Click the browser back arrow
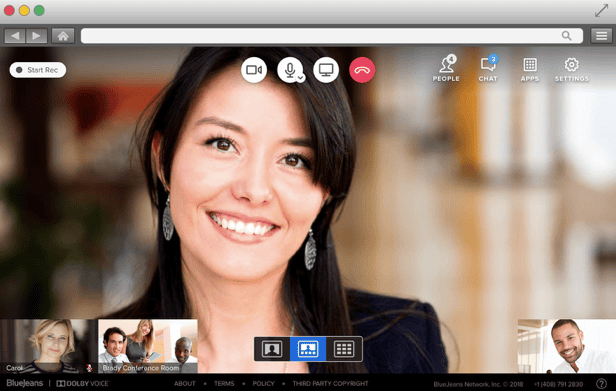 (x=15, y=36)
